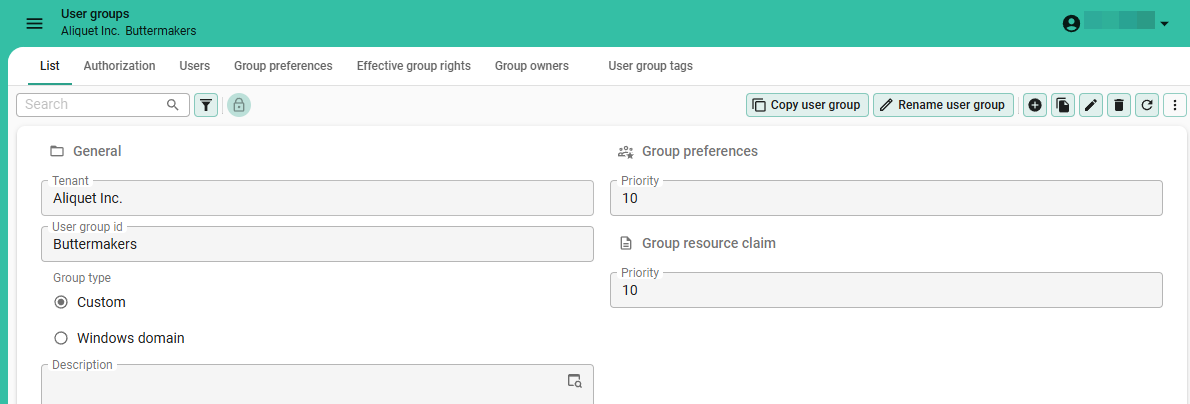
Task: Open the Effective group rights tab
Action: [x=413, y=66]
